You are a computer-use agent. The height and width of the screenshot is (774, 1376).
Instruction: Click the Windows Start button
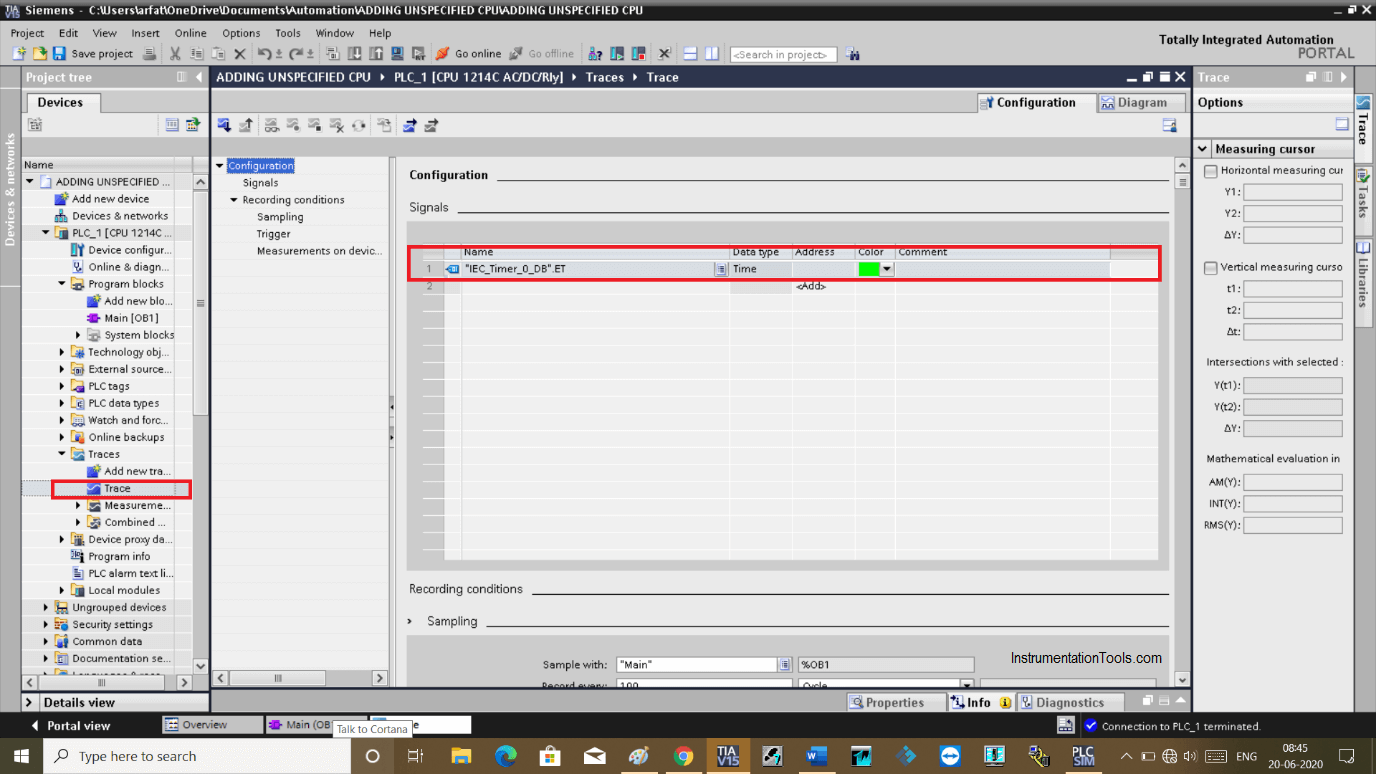[x=21, y=756]
